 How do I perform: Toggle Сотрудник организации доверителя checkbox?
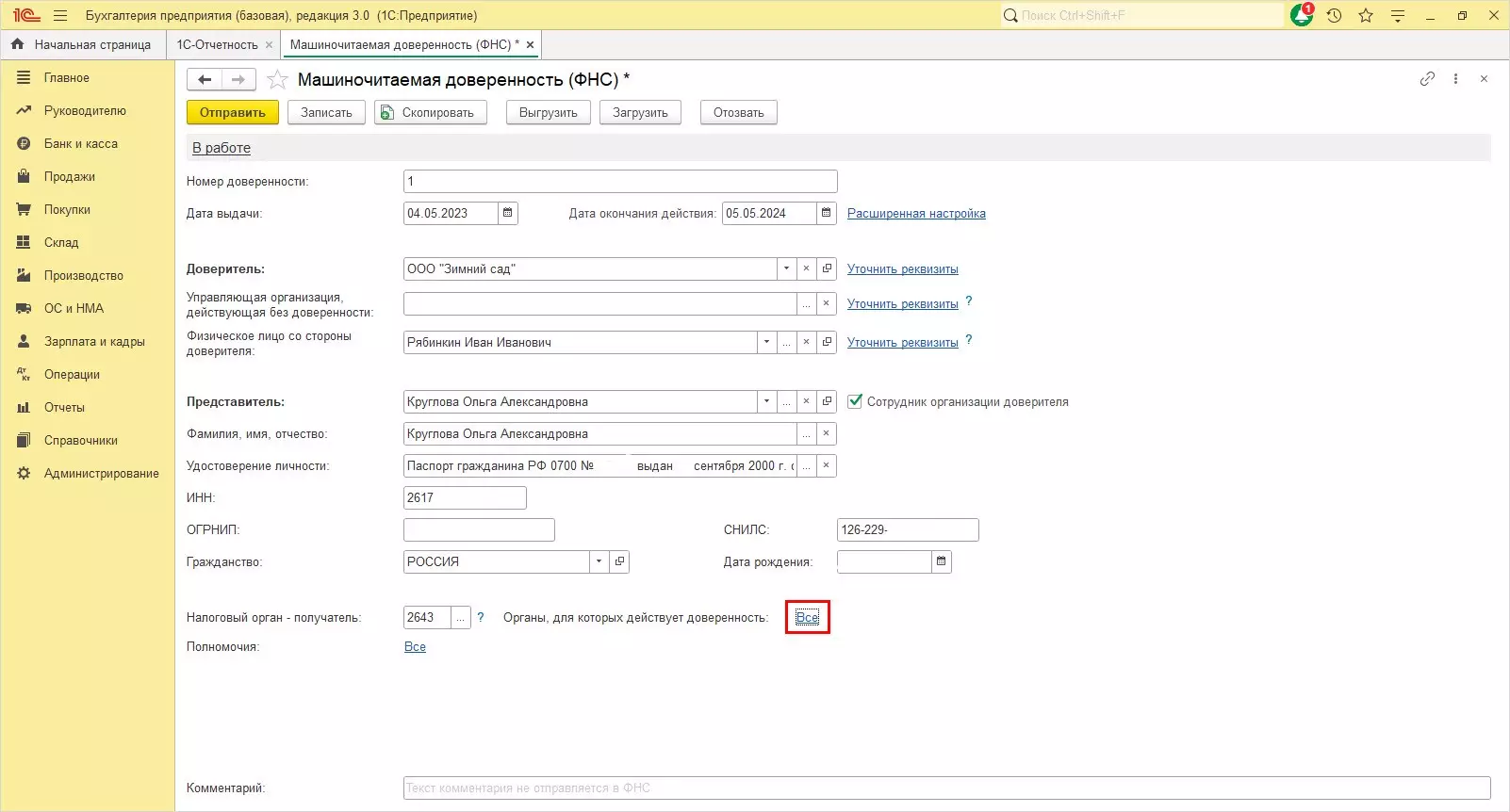tap(855, 401)
